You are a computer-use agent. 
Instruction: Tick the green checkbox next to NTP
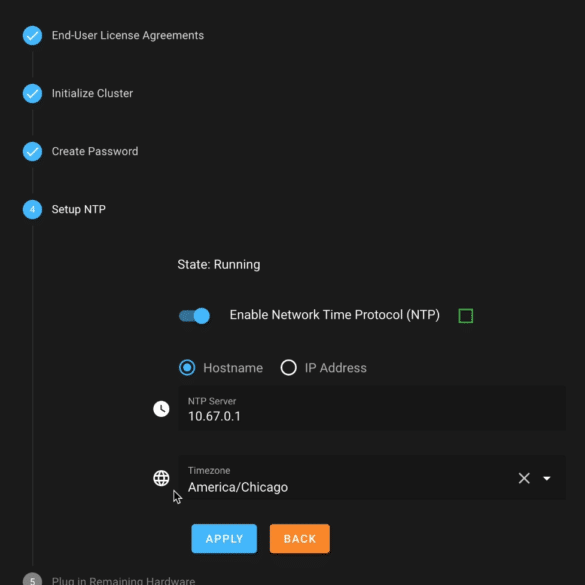click(x=466, y=316)
